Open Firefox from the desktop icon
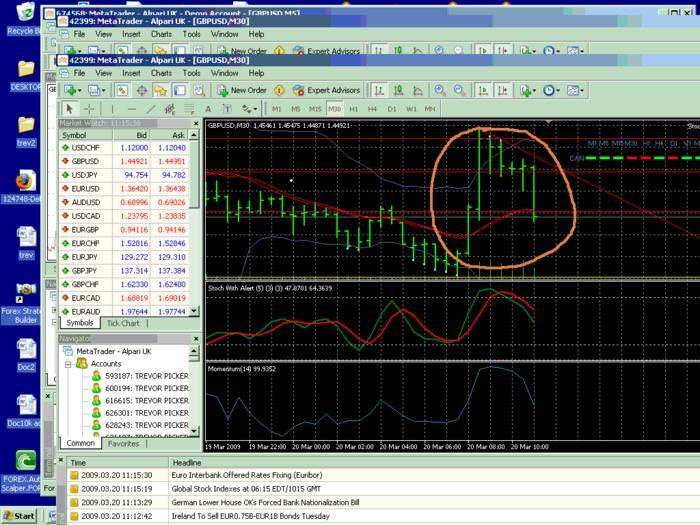Image resolution: width=700 pixels, height=525 pixels. click(x=25, y=181)
